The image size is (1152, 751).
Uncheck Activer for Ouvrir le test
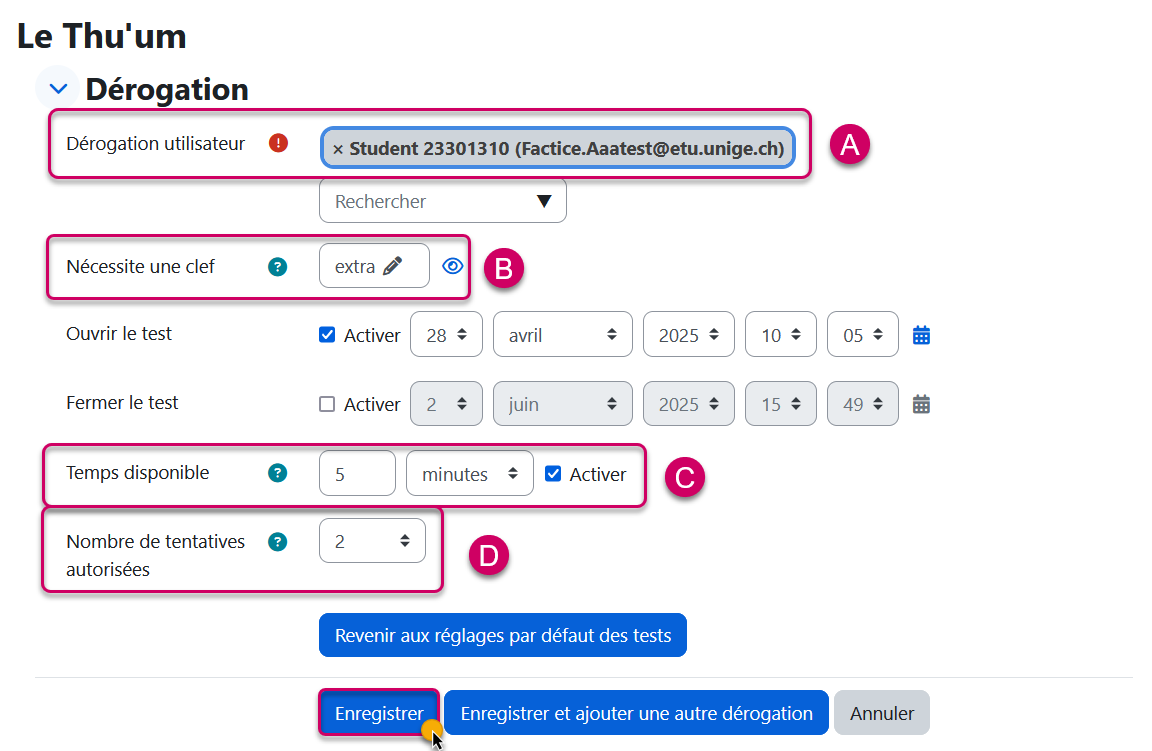(327, 335)
